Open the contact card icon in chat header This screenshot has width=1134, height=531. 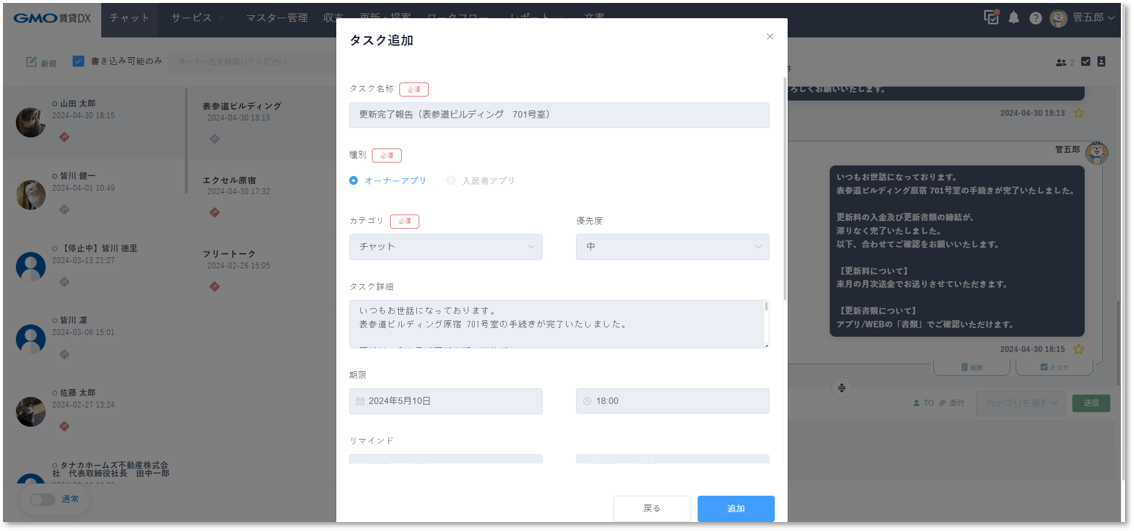pyautogui.click(x=1101, y=62)
